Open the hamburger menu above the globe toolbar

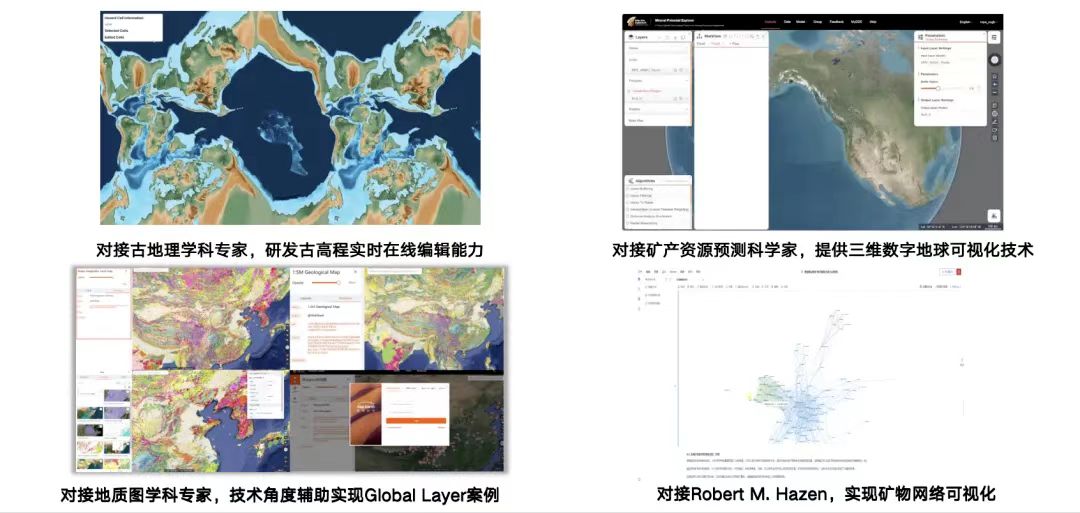[x=994, y=37]
